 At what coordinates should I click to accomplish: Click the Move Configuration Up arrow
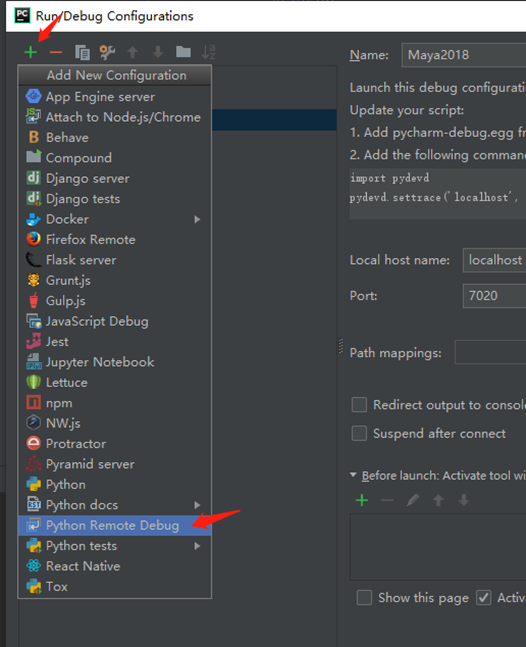pos(132,52)
